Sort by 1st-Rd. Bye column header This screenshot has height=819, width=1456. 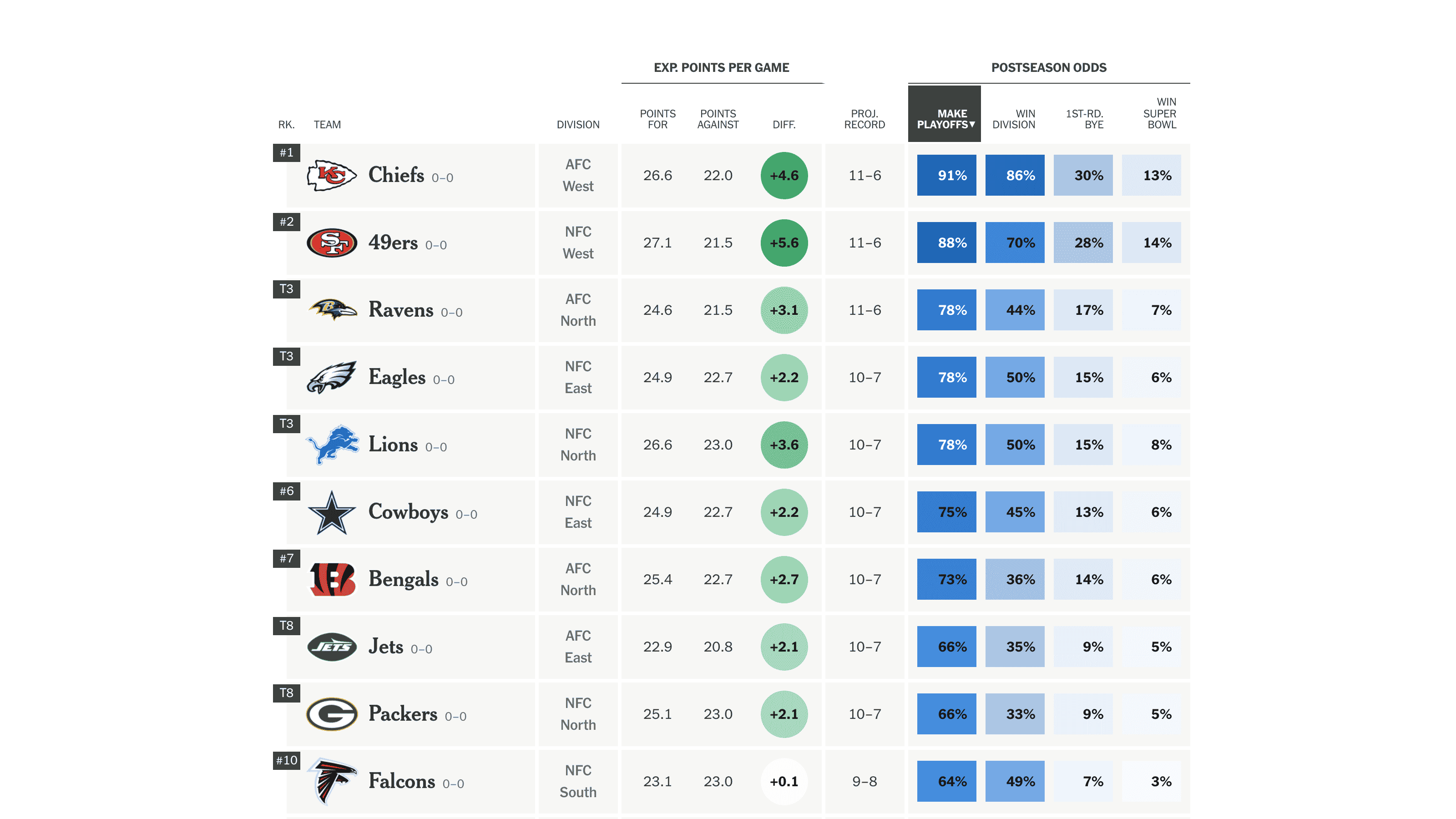pos(1085,119)
